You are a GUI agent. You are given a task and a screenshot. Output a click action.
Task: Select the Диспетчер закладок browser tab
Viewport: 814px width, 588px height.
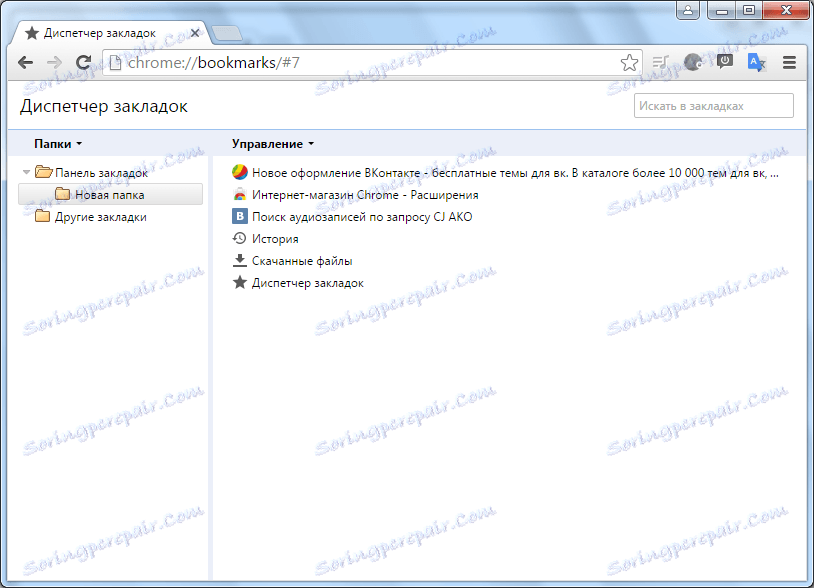110,33
